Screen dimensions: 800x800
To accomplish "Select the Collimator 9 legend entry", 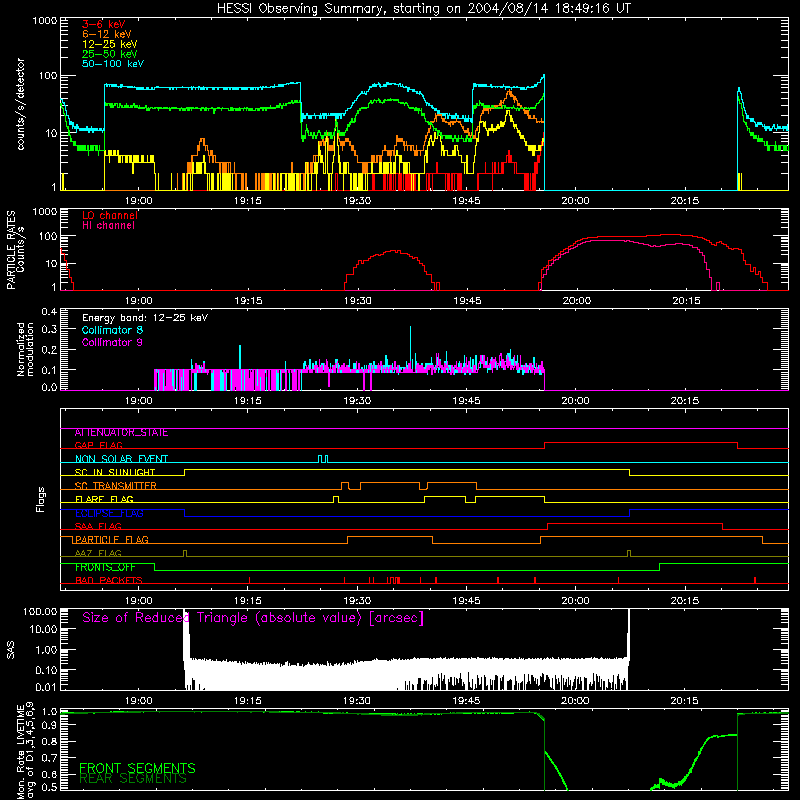I will pyautogui.click(x=112, y=342).
